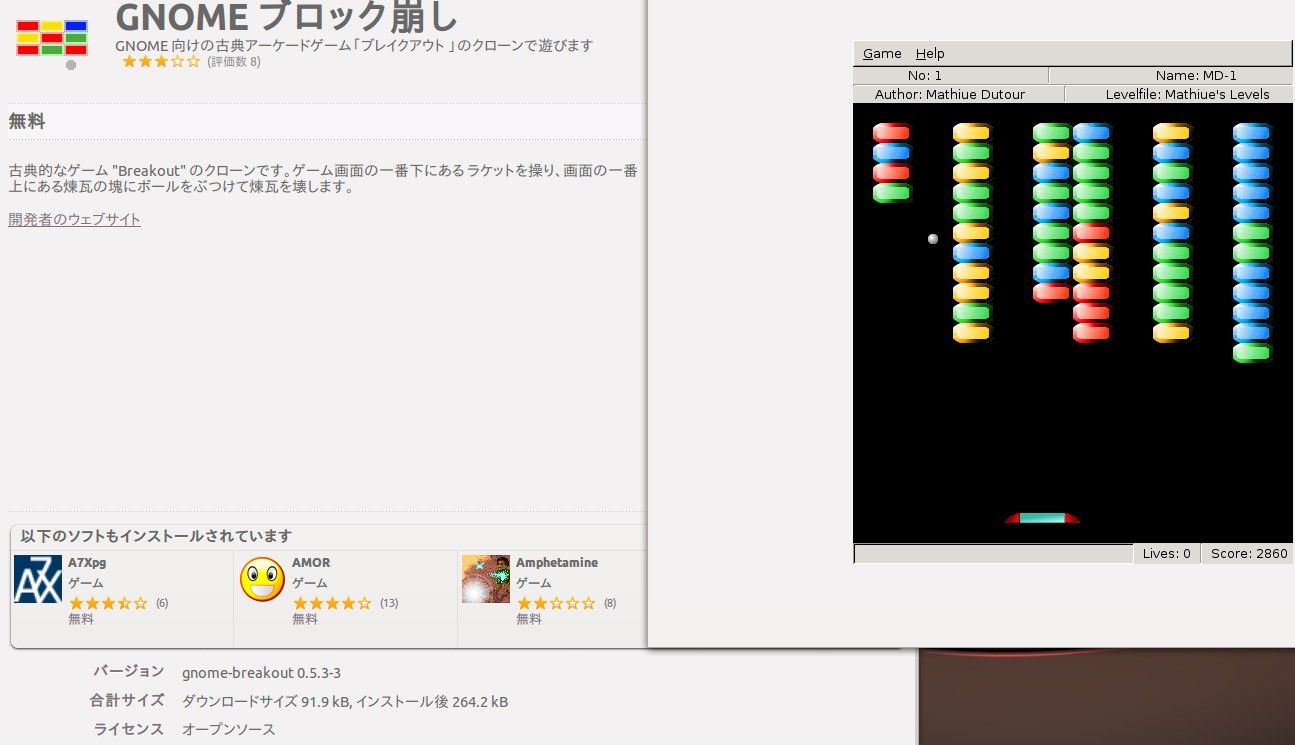Image resolution: width=1295 pixels, height=745 pixels.
Task: Click the 以下のソフトもインストールされています heading
Action: tap(156, 536)
